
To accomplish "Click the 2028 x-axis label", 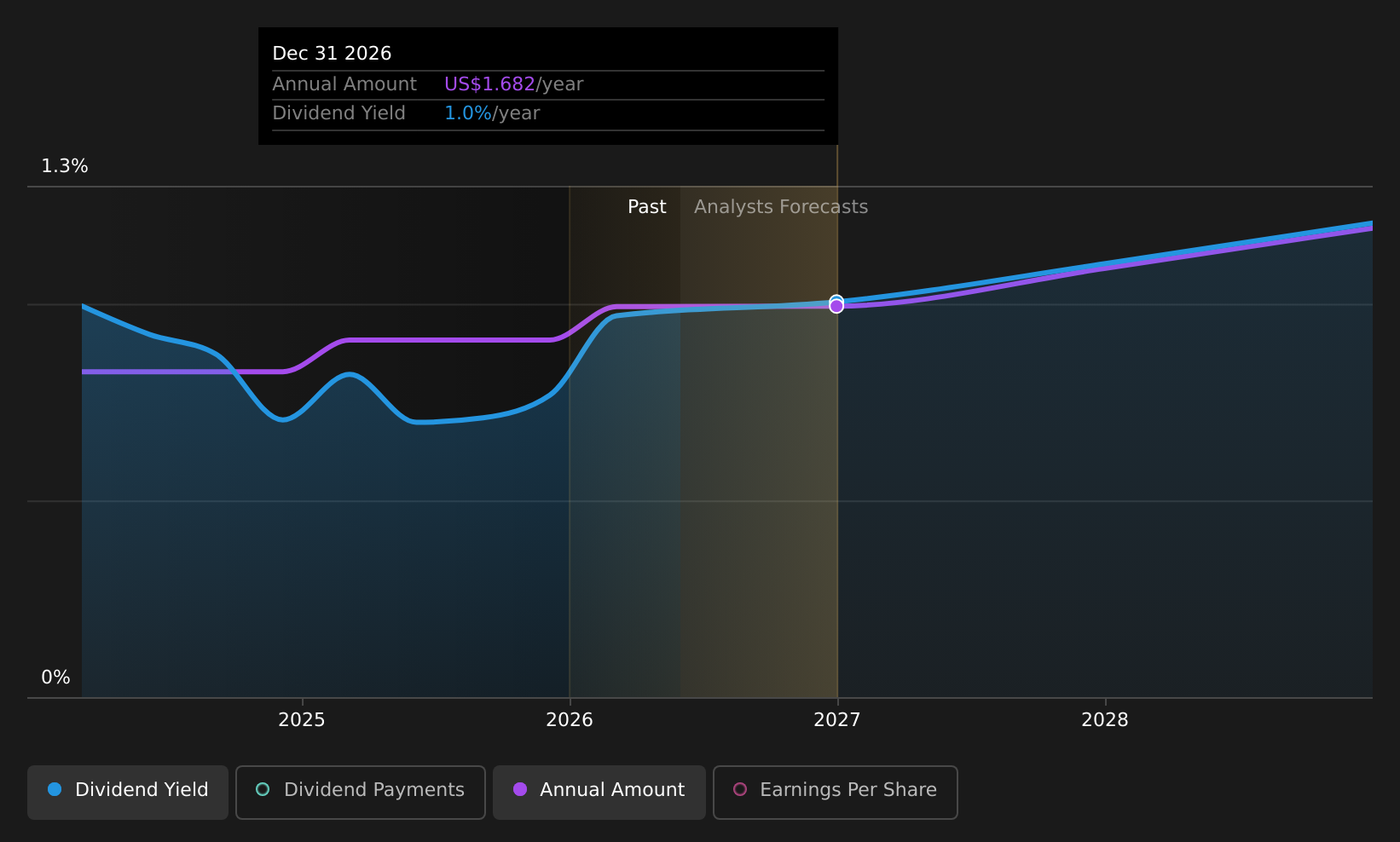I will [x=1105, y=720].
